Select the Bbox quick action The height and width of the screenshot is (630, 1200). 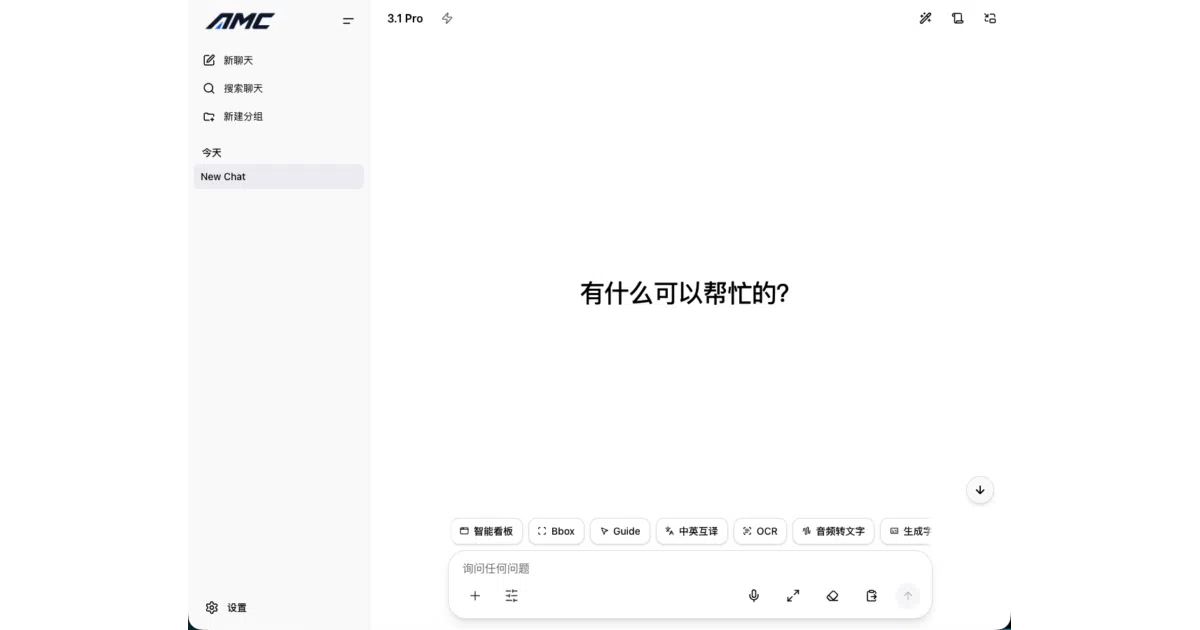[x=556, y=531]
